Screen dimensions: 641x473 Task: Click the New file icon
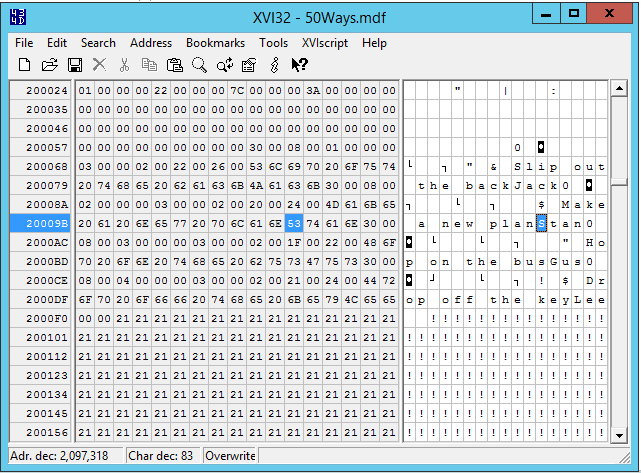(24, 65)
